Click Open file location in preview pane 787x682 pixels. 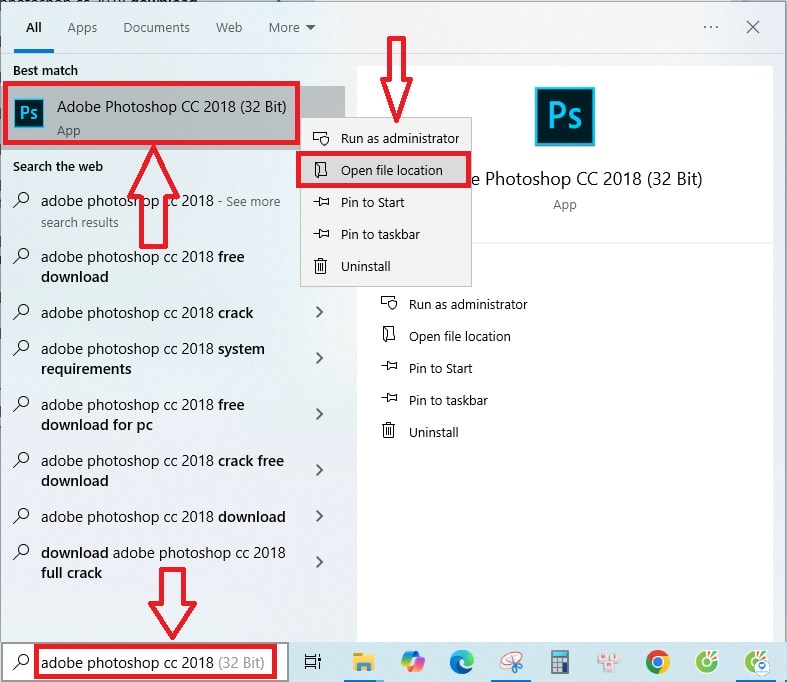click(459, 337)
